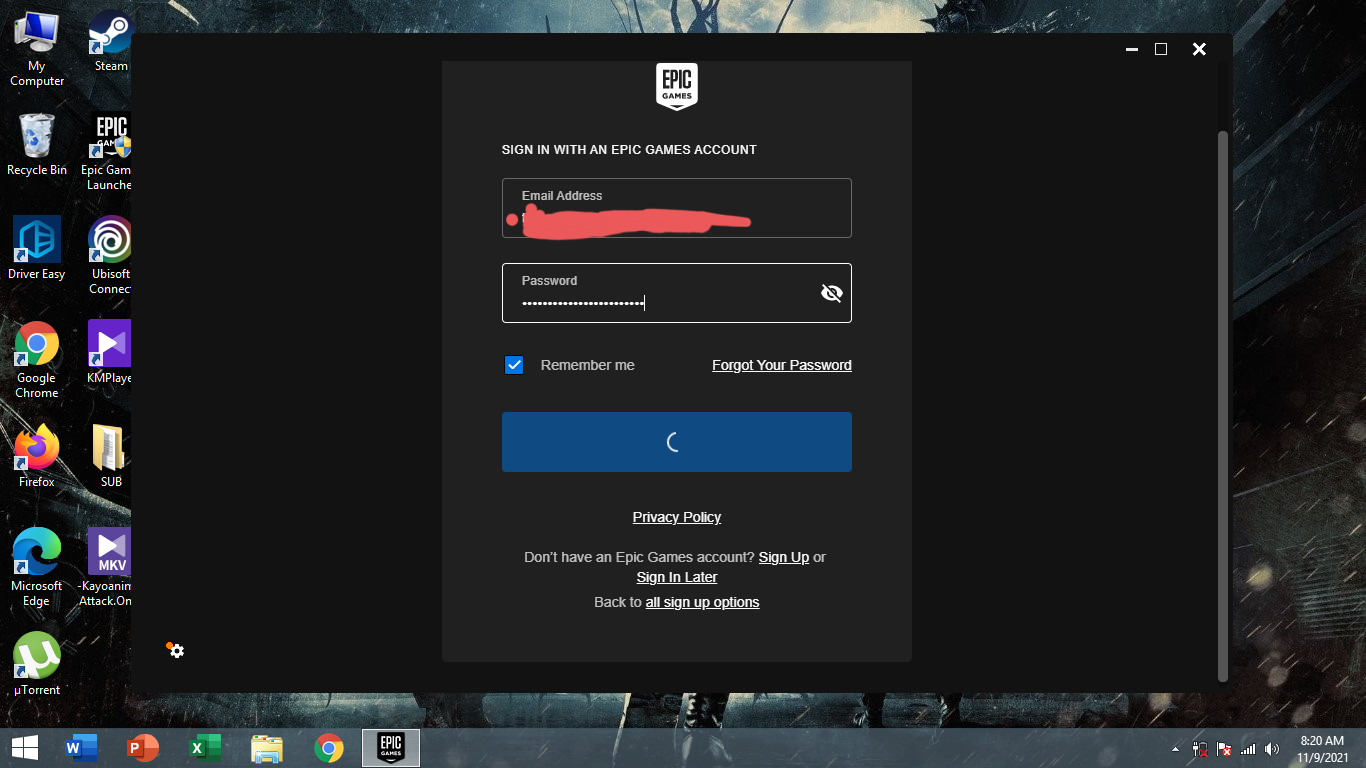Image resolution: width=1366 pixels, height=768 pixels.
Task: Toggle password visibility eye icon
Action: coord(831,293)
